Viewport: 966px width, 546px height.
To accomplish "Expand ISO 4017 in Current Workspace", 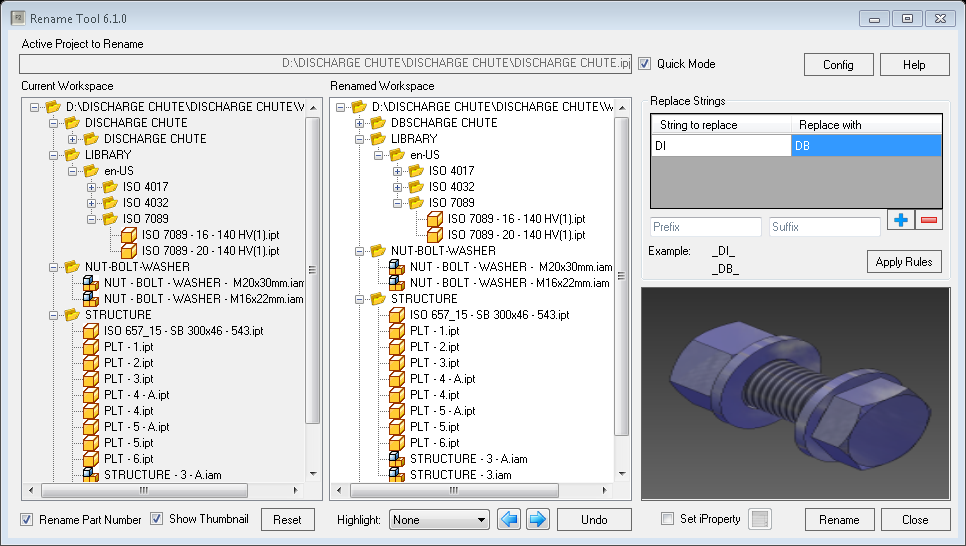I will coord(92,187).
